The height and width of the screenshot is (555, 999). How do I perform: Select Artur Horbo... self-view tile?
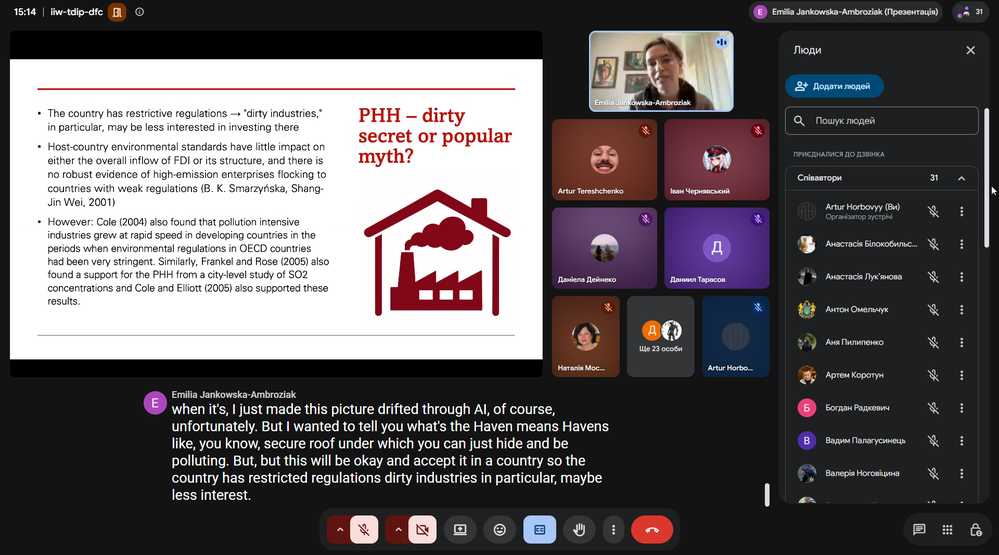[x=735, y=336]
